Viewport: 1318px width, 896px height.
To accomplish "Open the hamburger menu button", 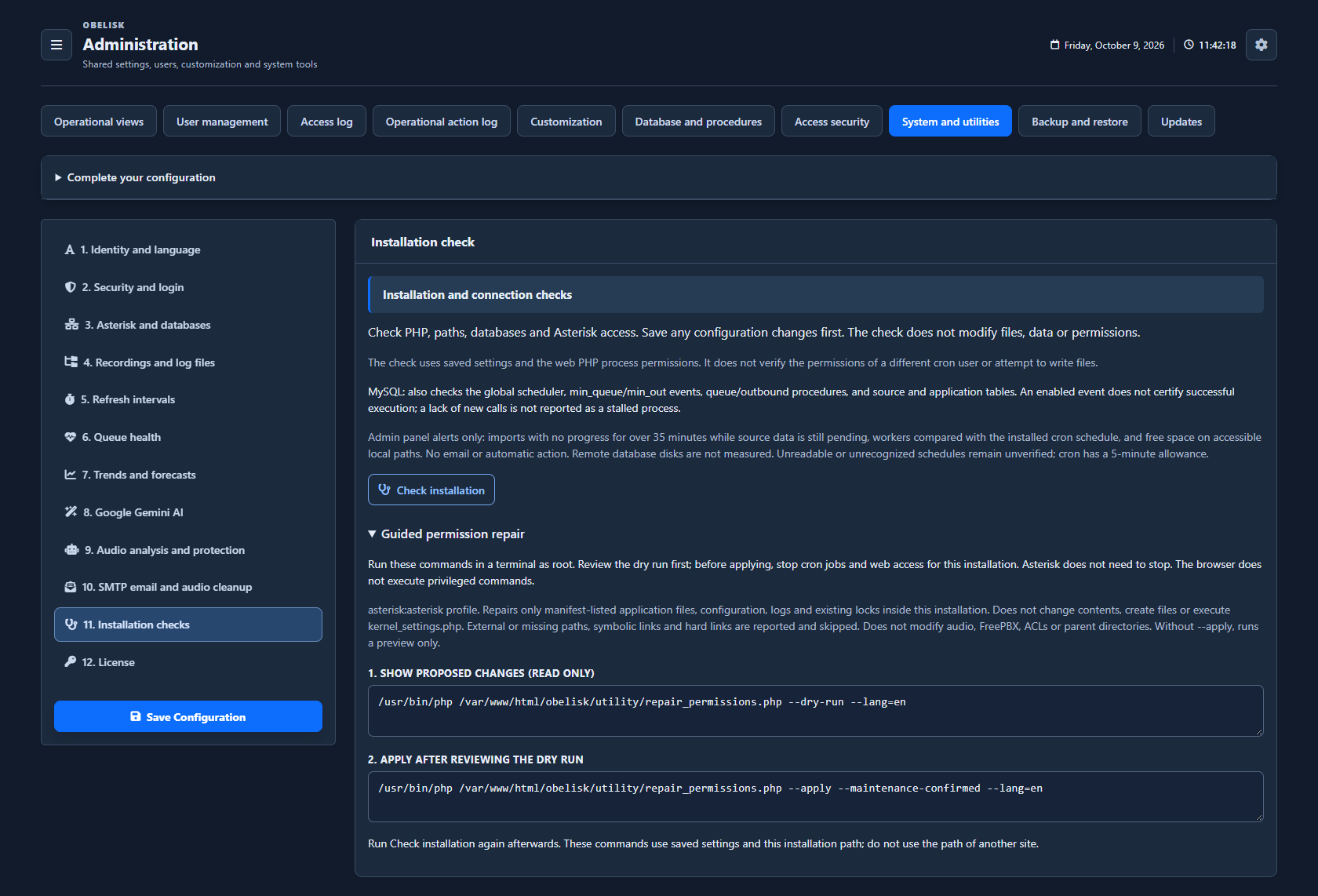I will [56, 45].
